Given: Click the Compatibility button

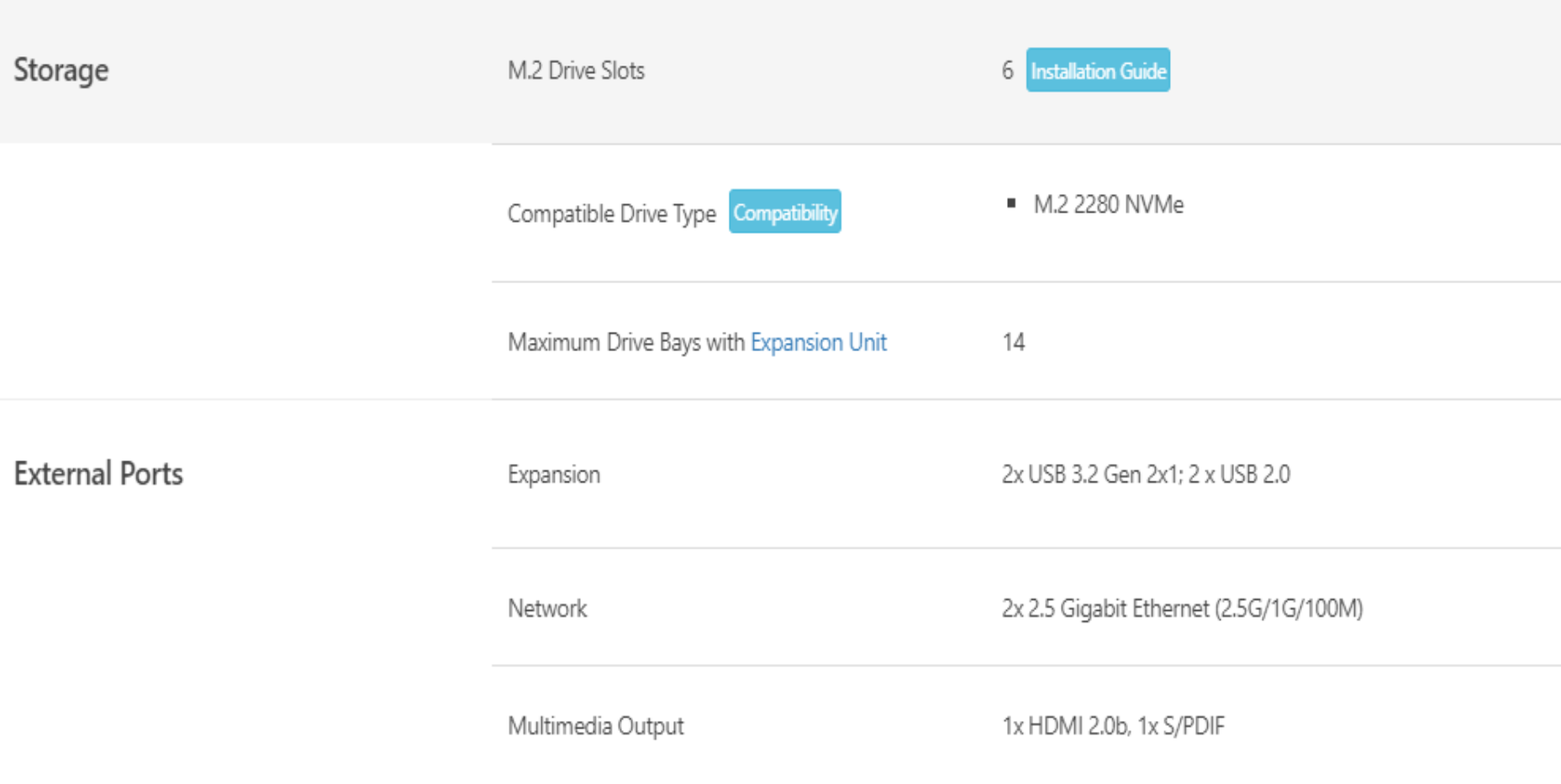Looking at the screenshot, I should tap(785, 212).
